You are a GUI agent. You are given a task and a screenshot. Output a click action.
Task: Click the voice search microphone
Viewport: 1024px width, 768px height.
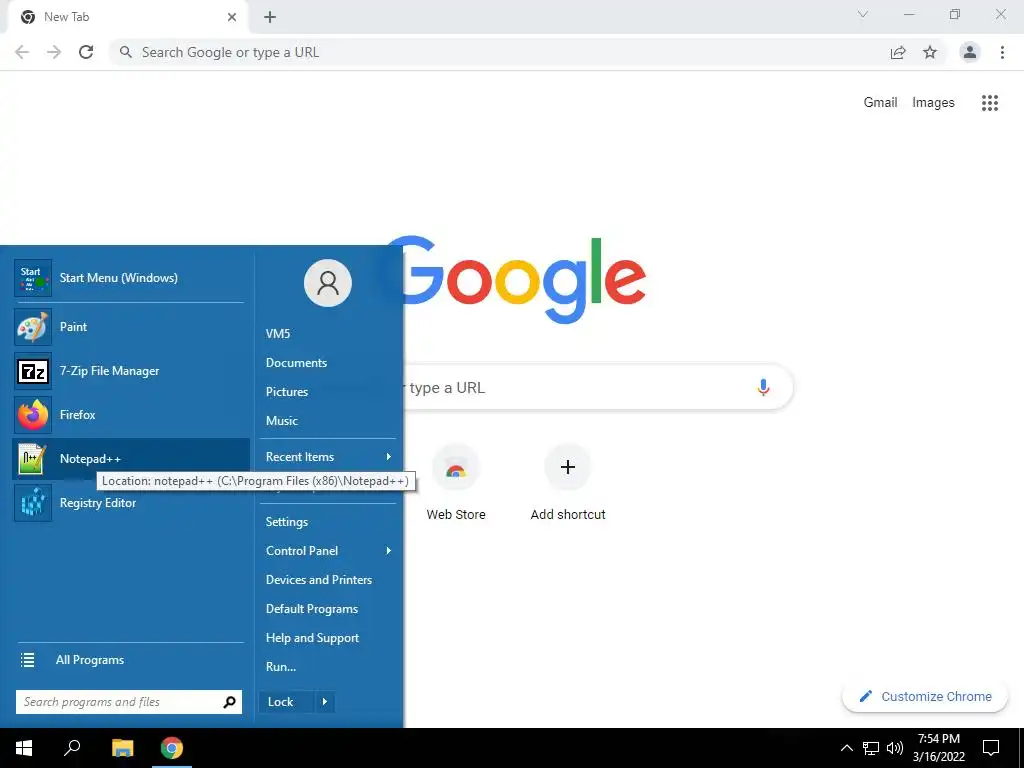pos(763,387)
